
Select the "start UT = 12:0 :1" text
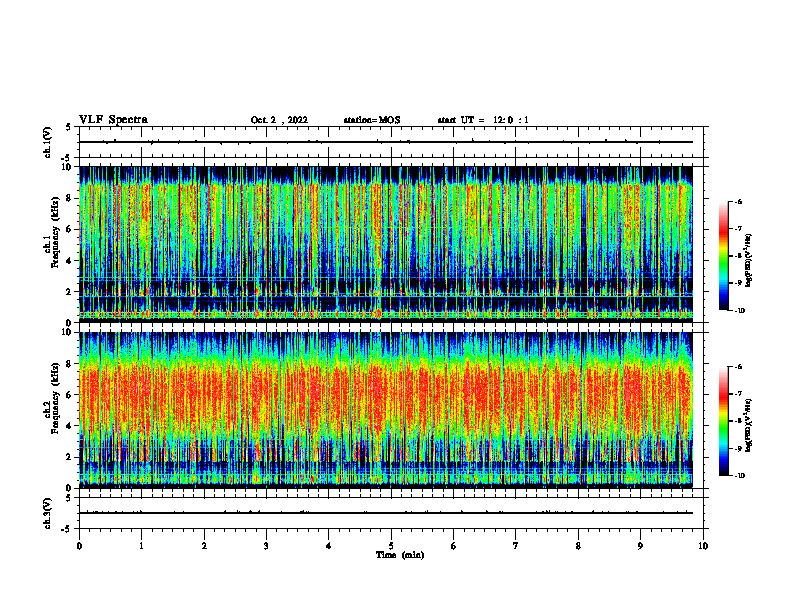click(x=483, y=120)
